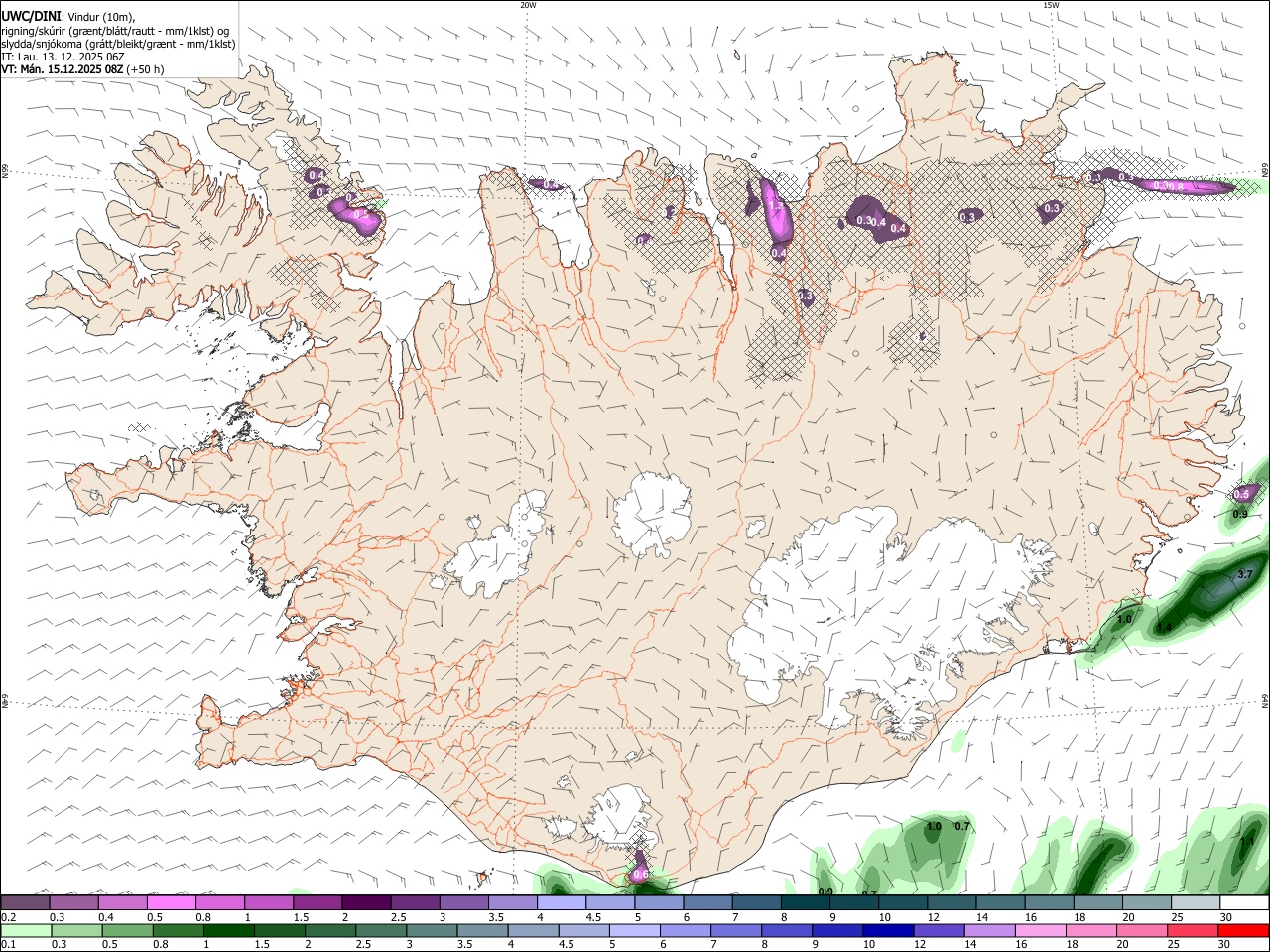Viewport: 1270px width, 952px height.
Task: Click the 1.1 value near the bottom-right corner
Action: [x=1247, y=841]
